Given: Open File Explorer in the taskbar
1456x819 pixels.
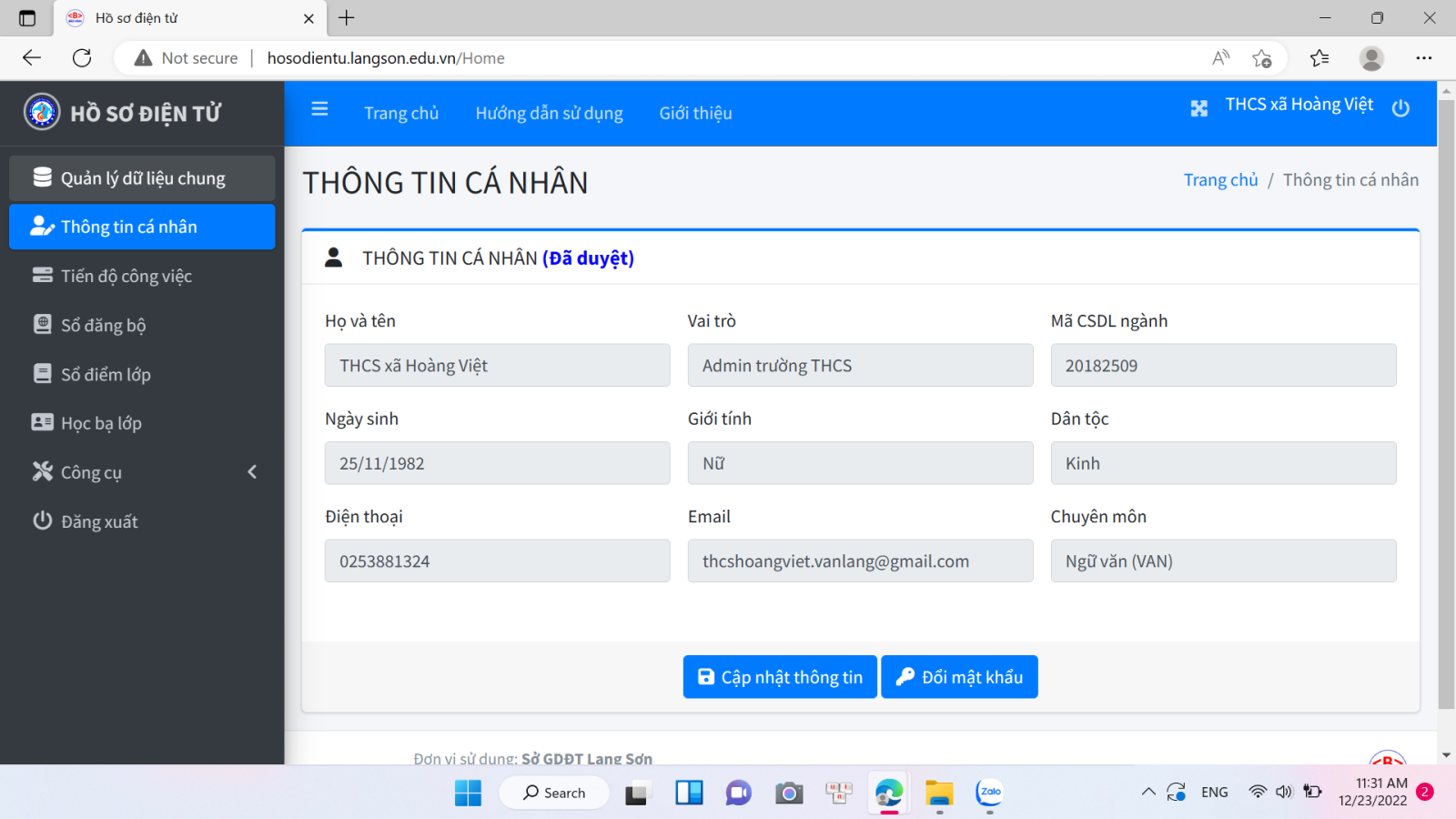Looking at the screenshot, I should coord(939,794).
